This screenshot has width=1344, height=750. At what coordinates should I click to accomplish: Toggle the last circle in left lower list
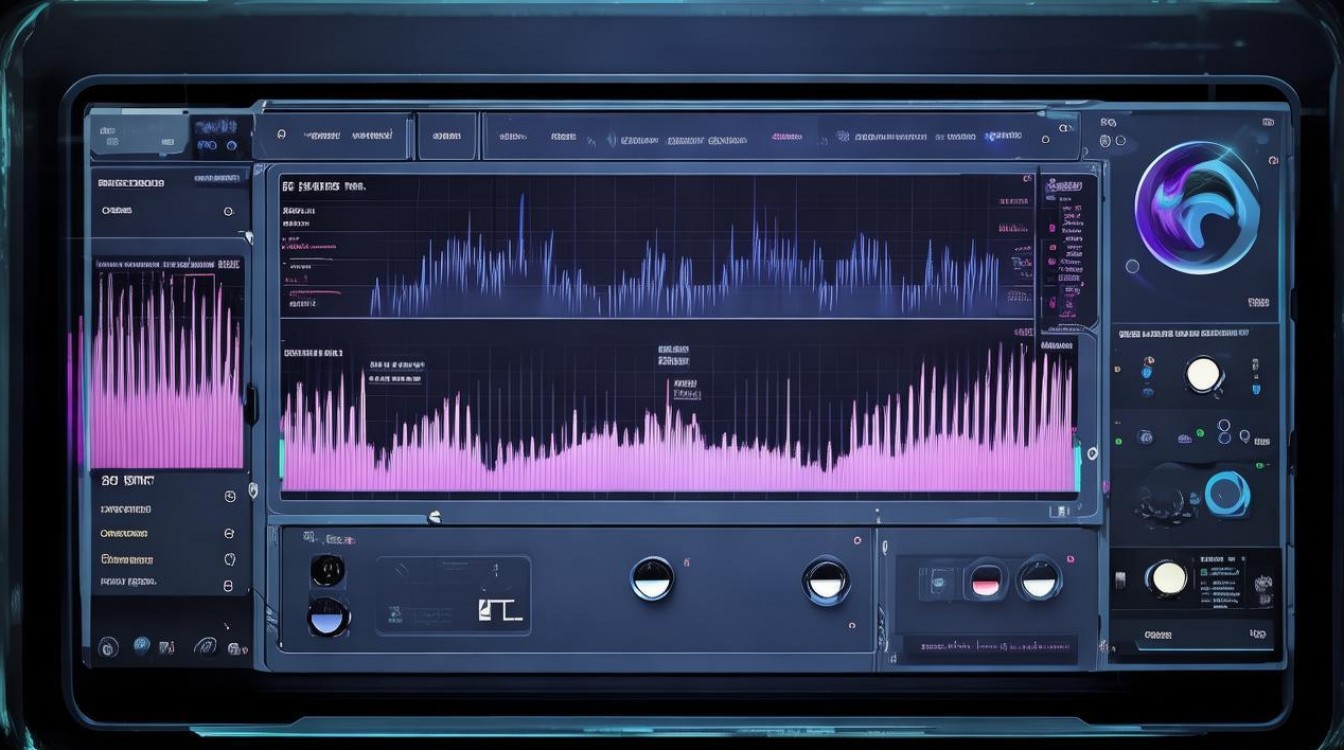coord(228,586)
